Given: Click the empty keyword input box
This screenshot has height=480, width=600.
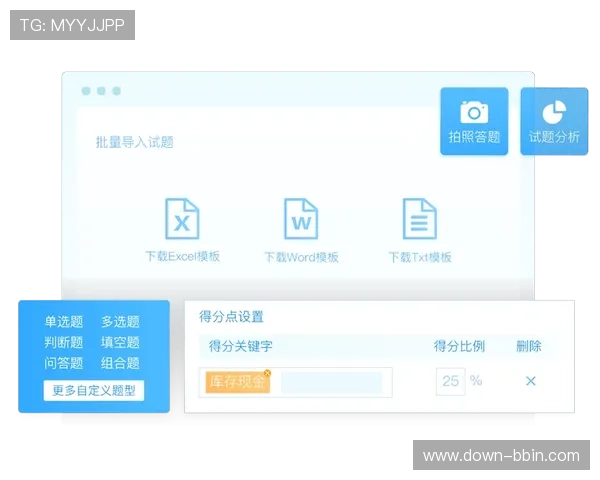Looking at the screenshot, I should (x=331, y=382).
